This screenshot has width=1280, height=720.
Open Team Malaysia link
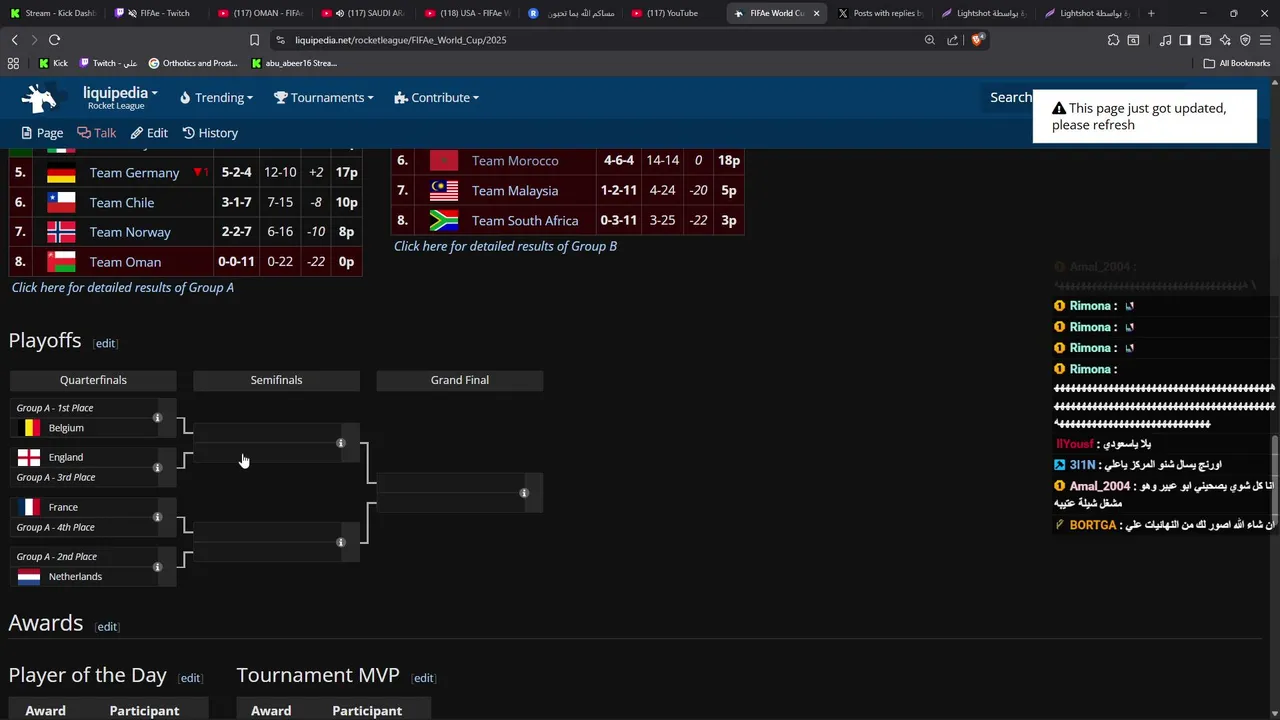515,191
